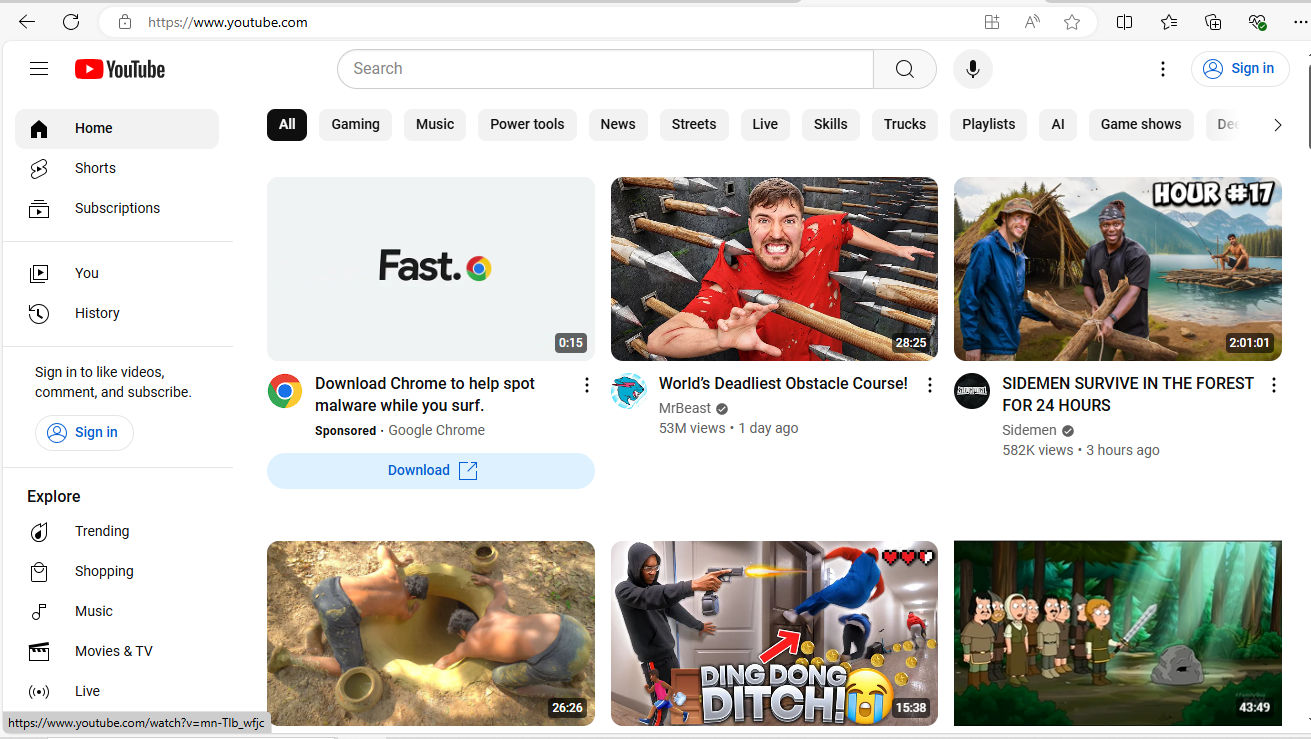1311x739 pixels.
Task: Open the YouTube settings three-dot menu
Action: coord(1163,68)
